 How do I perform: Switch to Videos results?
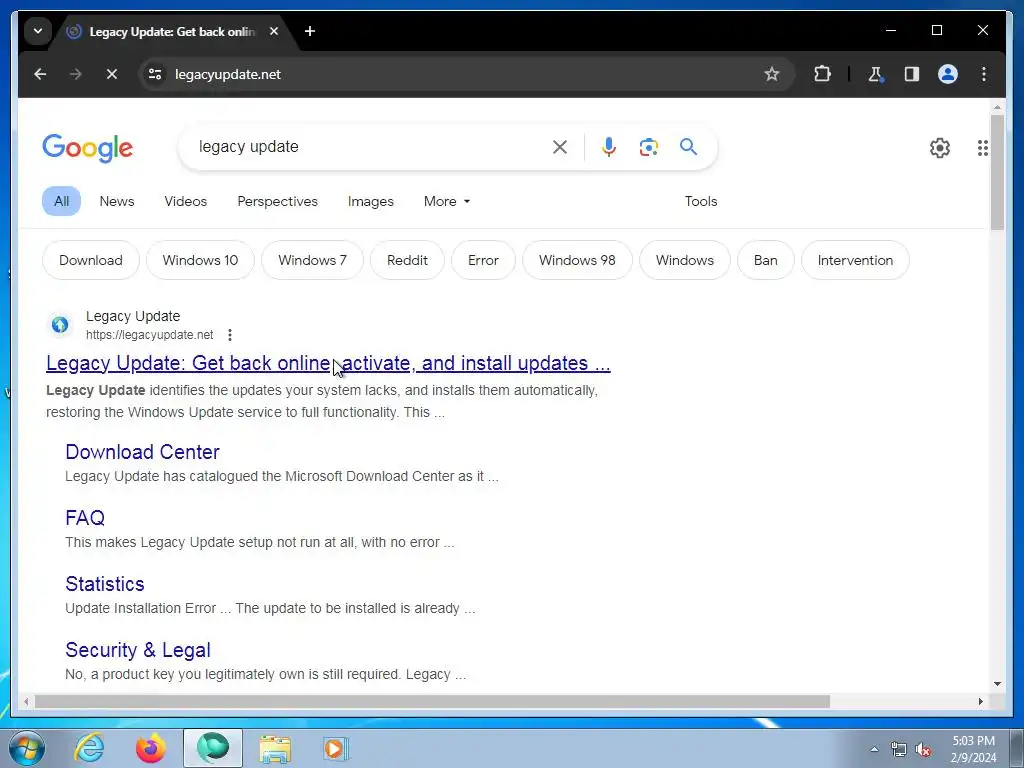coord(185,201)
